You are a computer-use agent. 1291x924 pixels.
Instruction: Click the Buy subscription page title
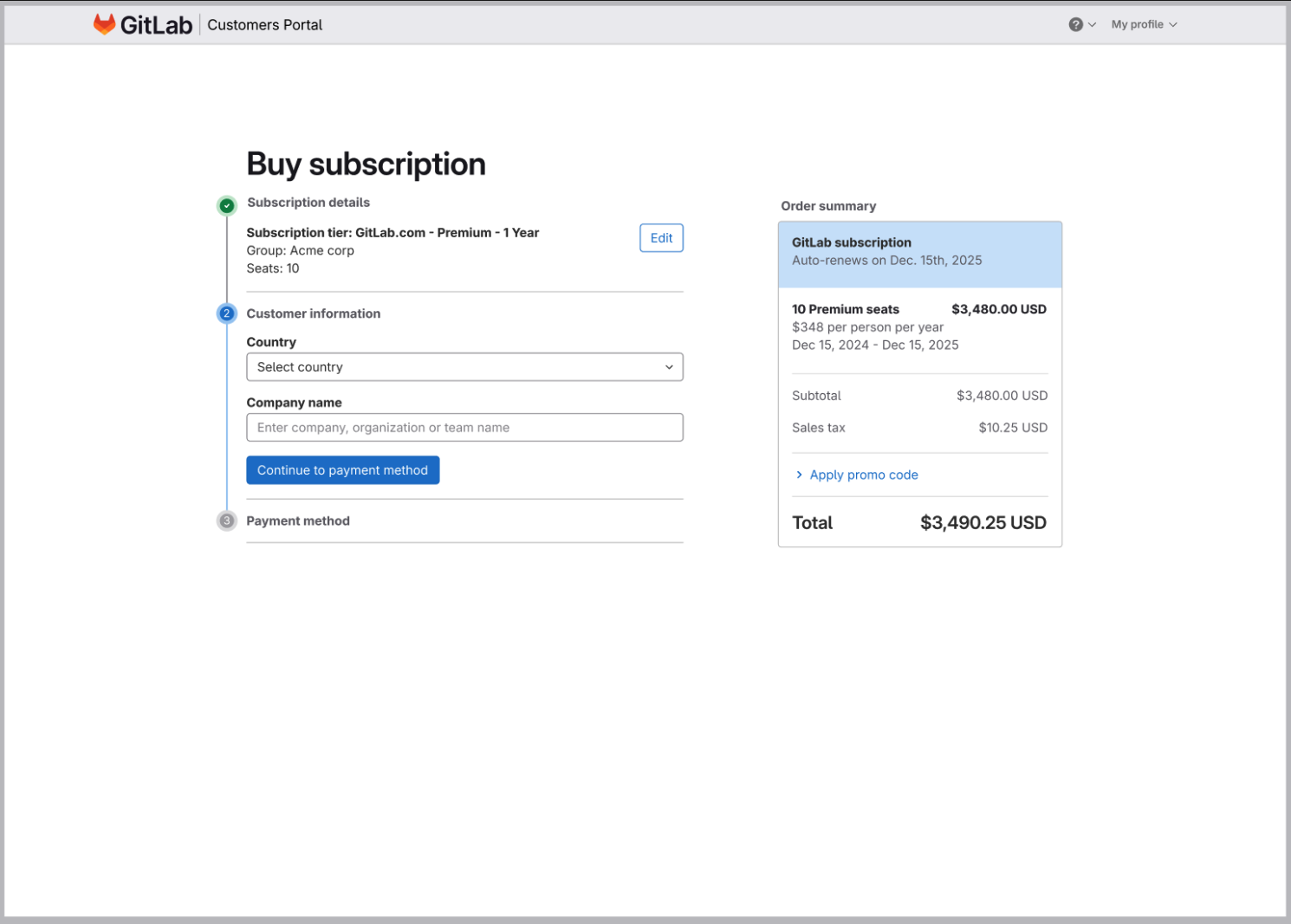tap(366, 164)
